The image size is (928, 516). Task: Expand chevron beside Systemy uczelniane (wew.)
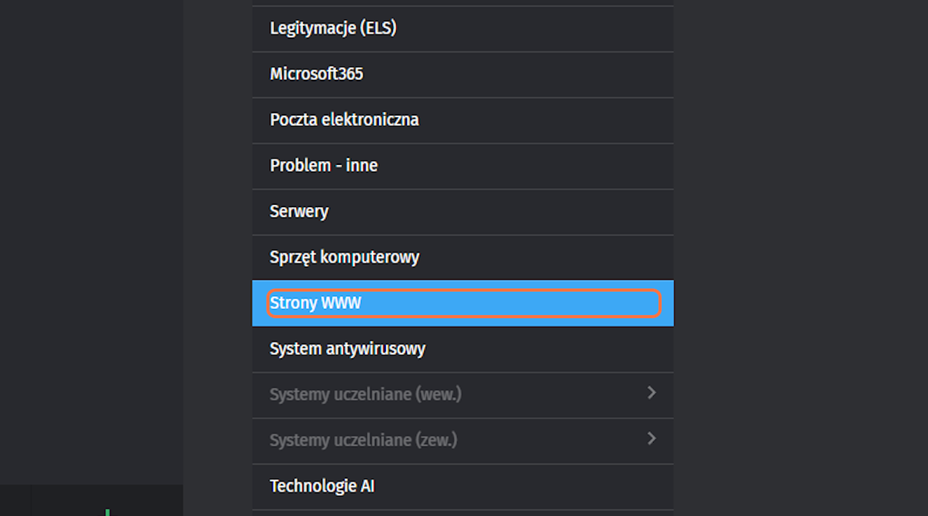click(651, 394)
